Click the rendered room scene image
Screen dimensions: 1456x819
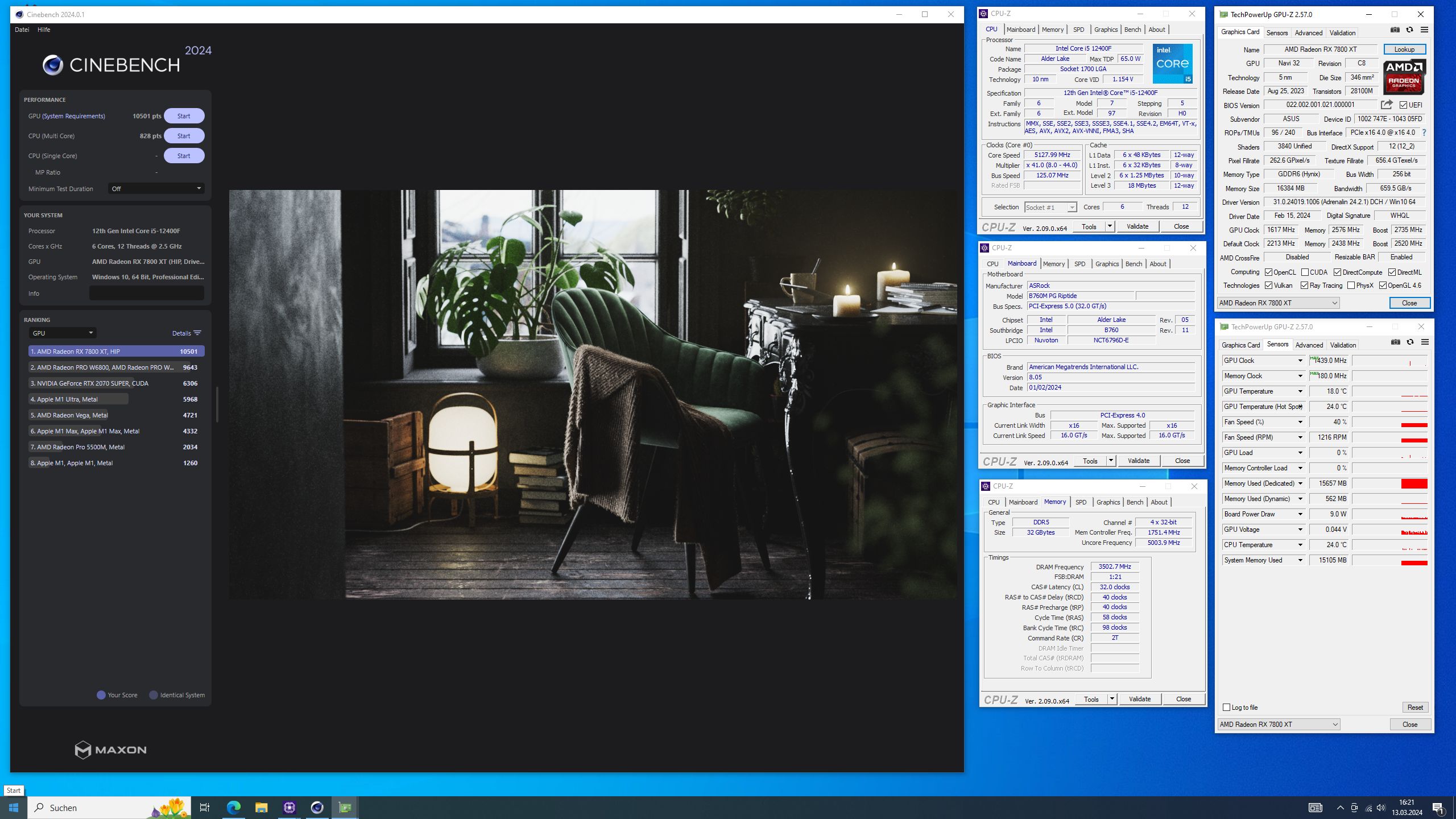click(x=593, y=394)
